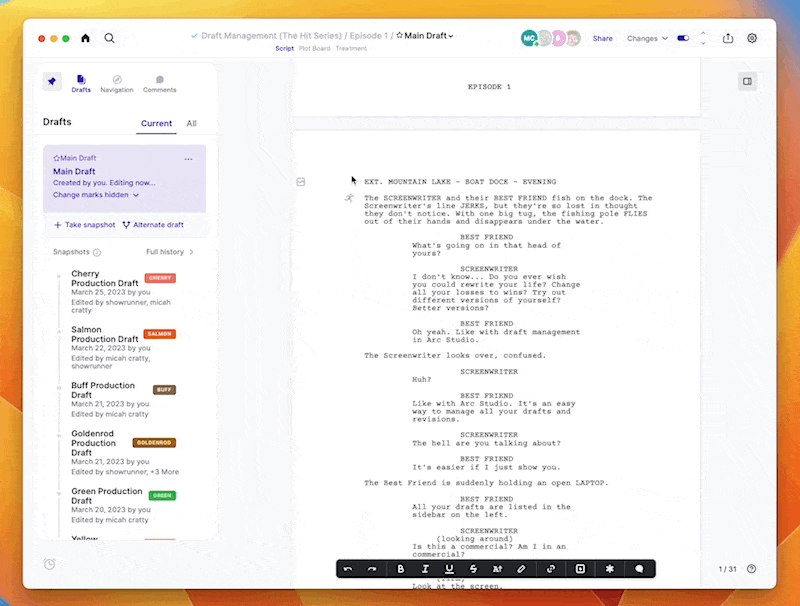This screenshot has width=800, height=606.
Task: Change text case with the Aa icon
Action: (x=497, y=569)
